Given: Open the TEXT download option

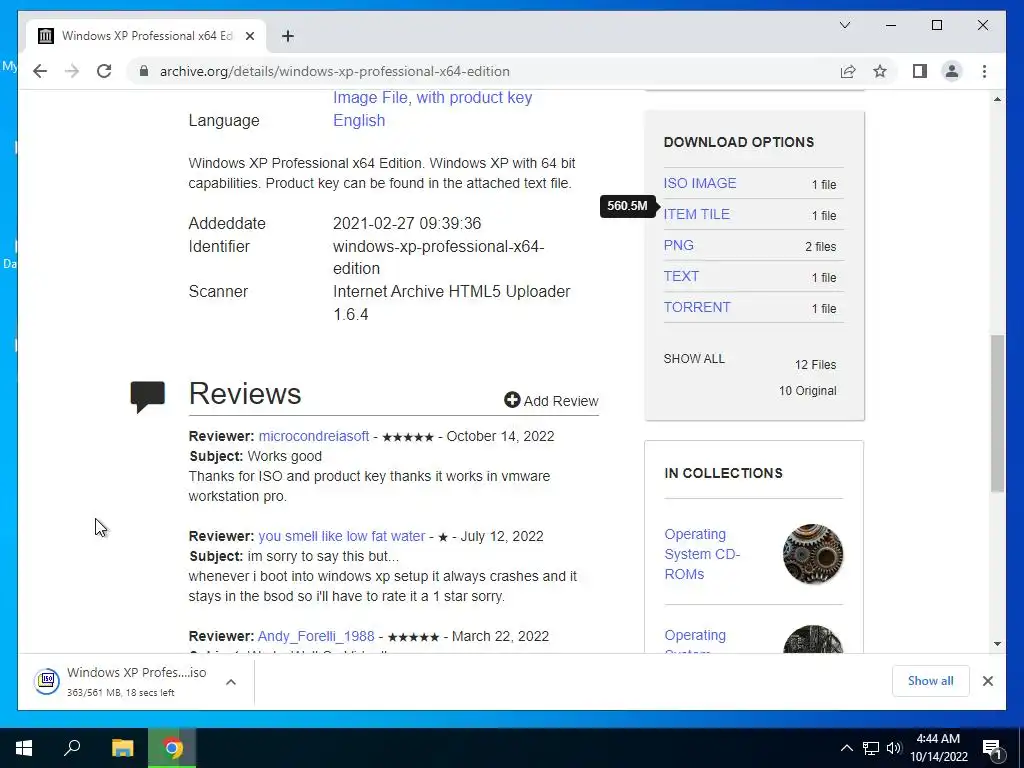Looking at the screenshot, I should point(681,276).
